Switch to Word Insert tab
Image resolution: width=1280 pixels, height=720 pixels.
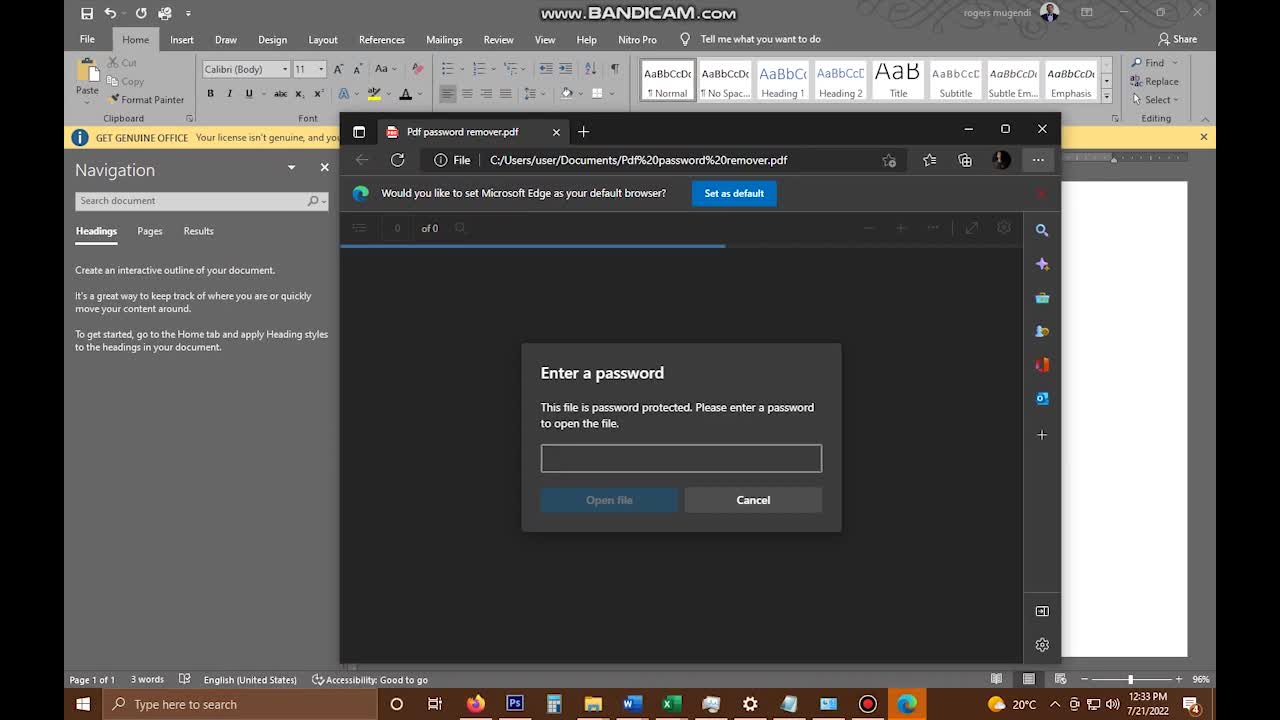pos(182,39)
